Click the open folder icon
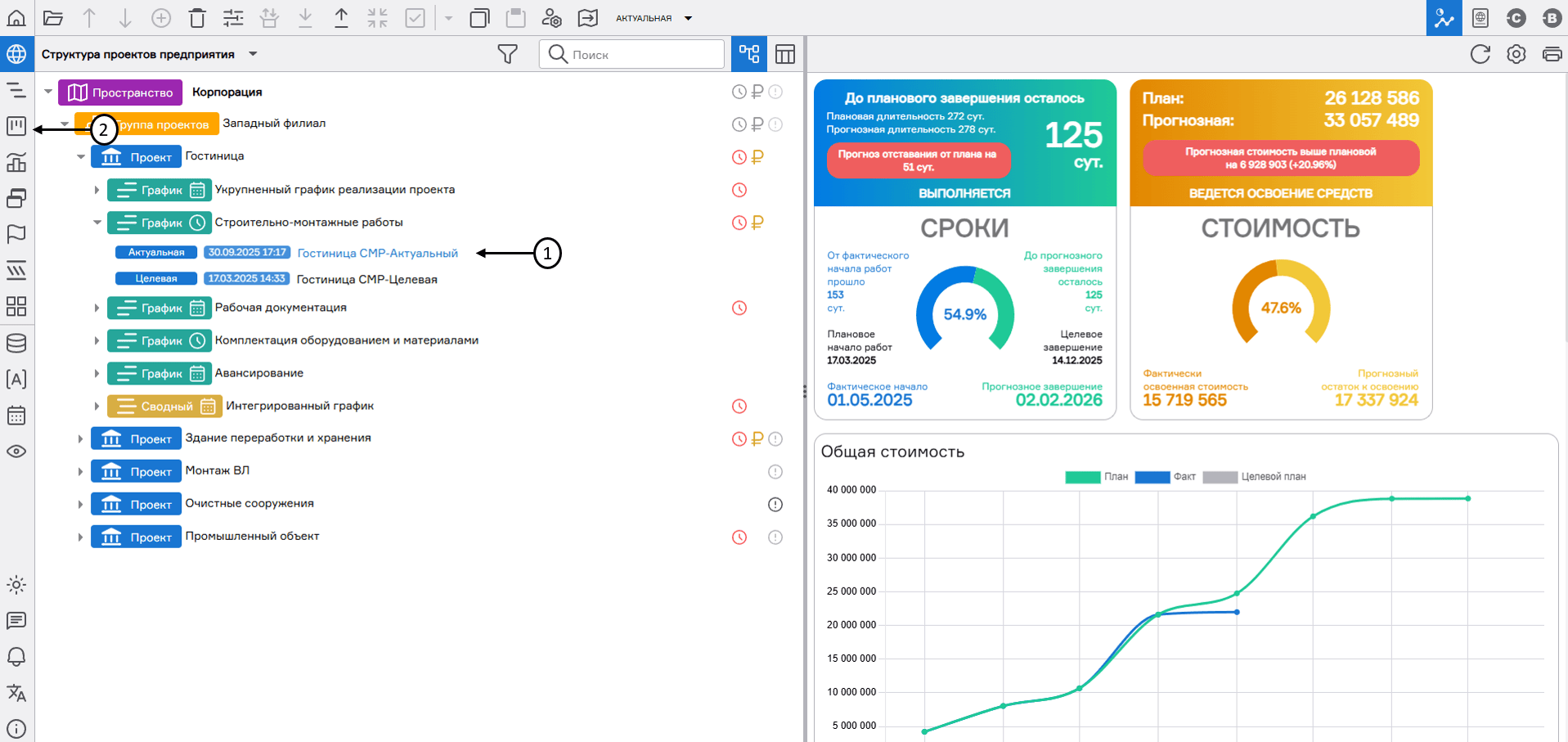Screen dimensions: 1568x742 [53, 17]
